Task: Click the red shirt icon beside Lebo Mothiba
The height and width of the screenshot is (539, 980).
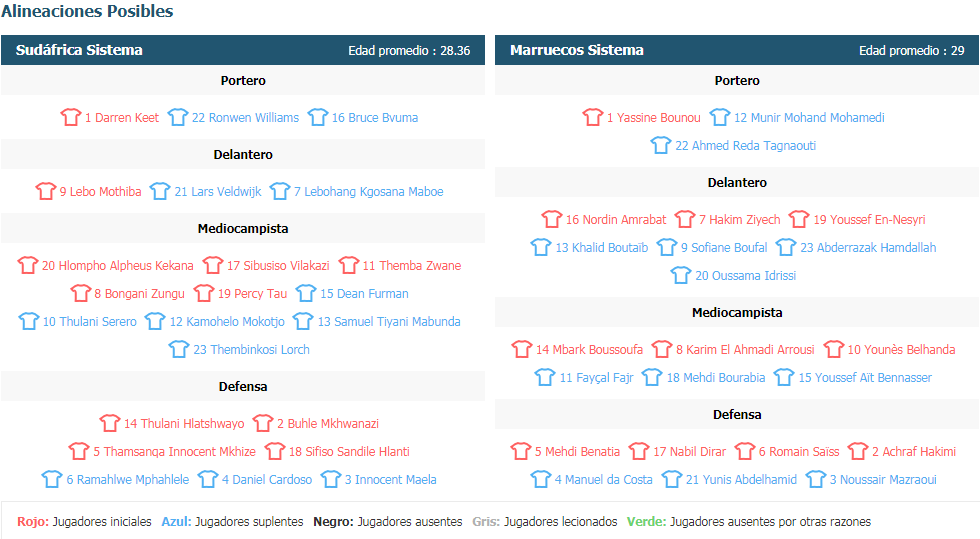Action: point(46,191)
